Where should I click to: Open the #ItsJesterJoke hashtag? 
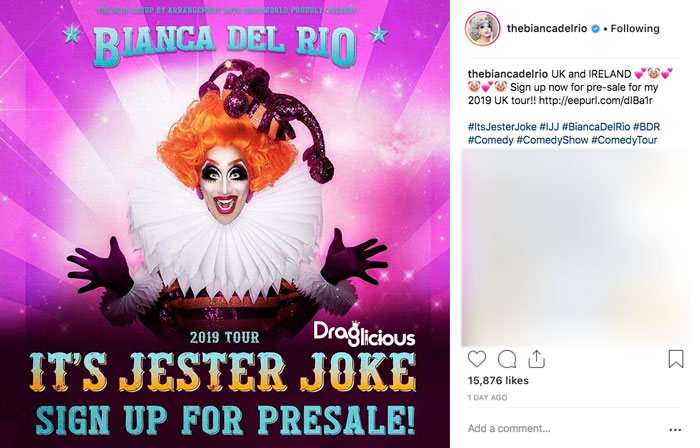pyautogui.click(x=502, y=127)
